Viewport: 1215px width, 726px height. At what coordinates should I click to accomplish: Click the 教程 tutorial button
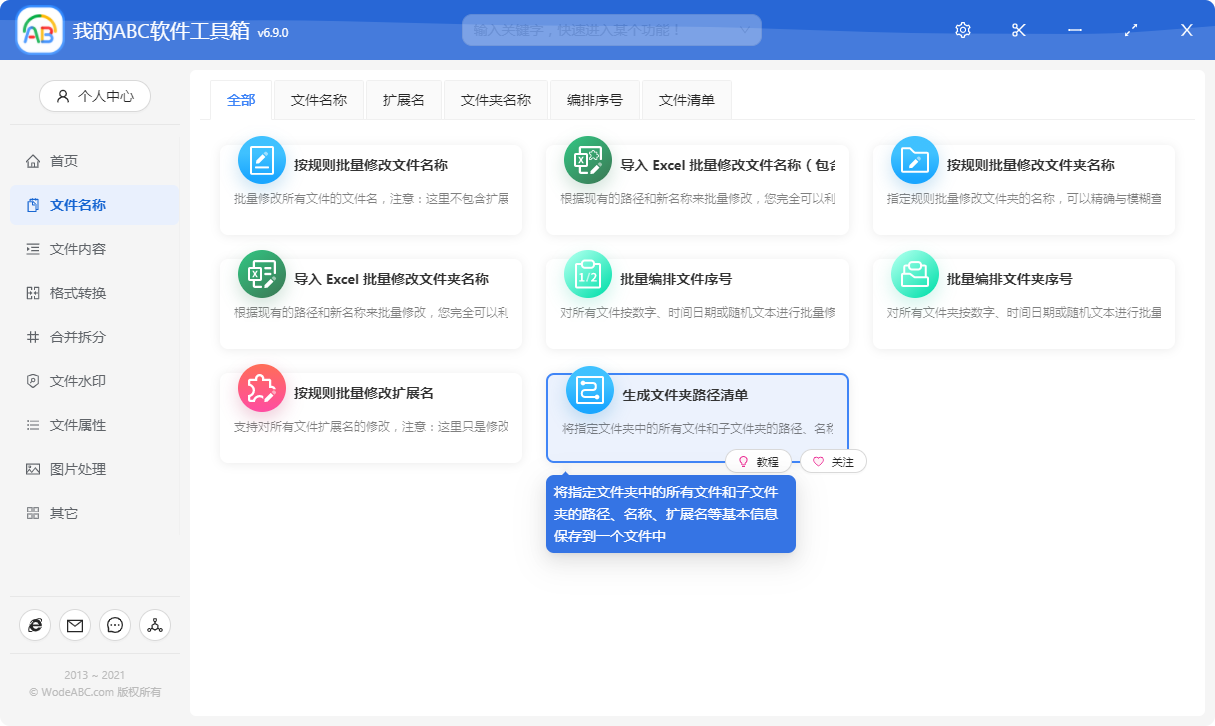(761, 461)
